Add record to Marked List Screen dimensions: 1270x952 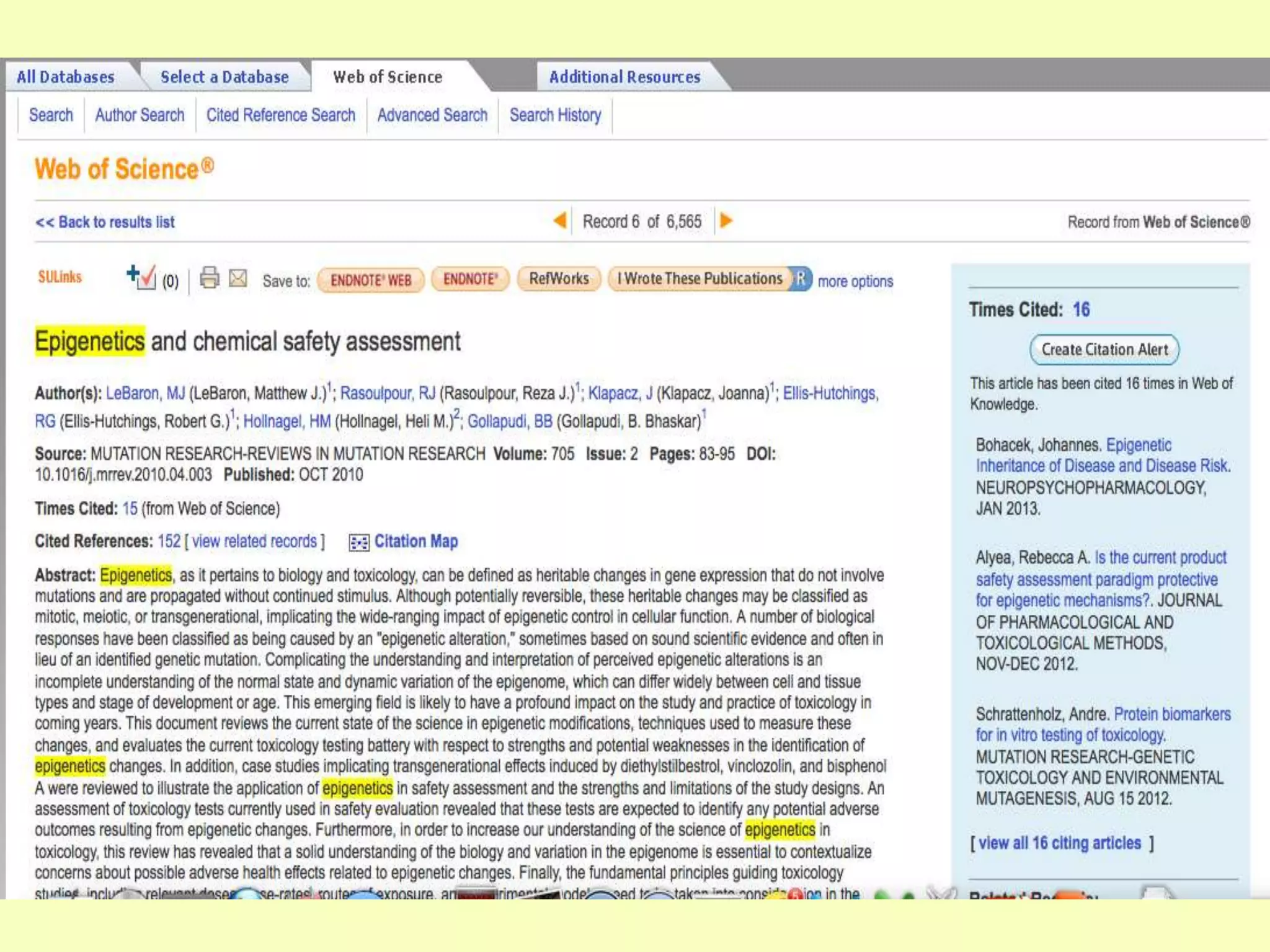point(141,277)
